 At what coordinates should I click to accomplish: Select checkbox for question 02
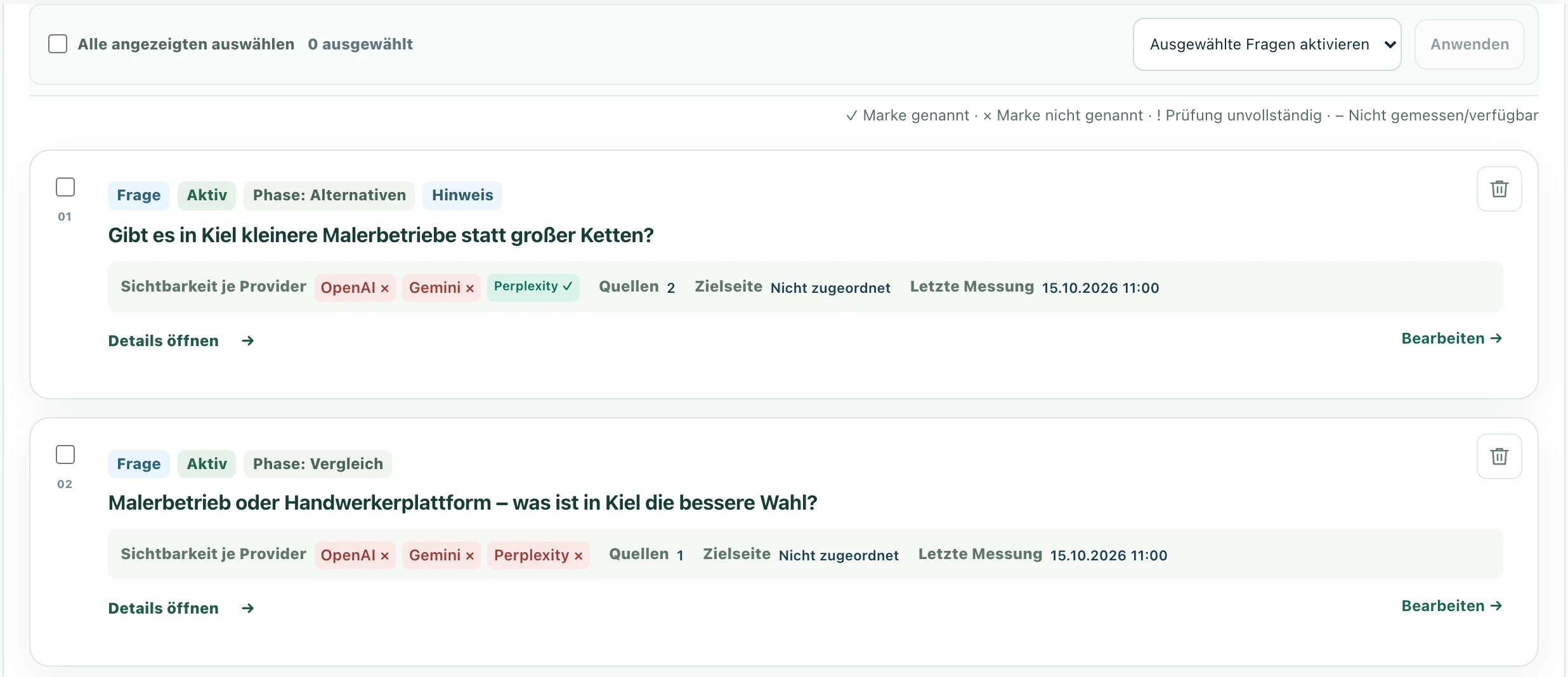[x=65, y=455]
